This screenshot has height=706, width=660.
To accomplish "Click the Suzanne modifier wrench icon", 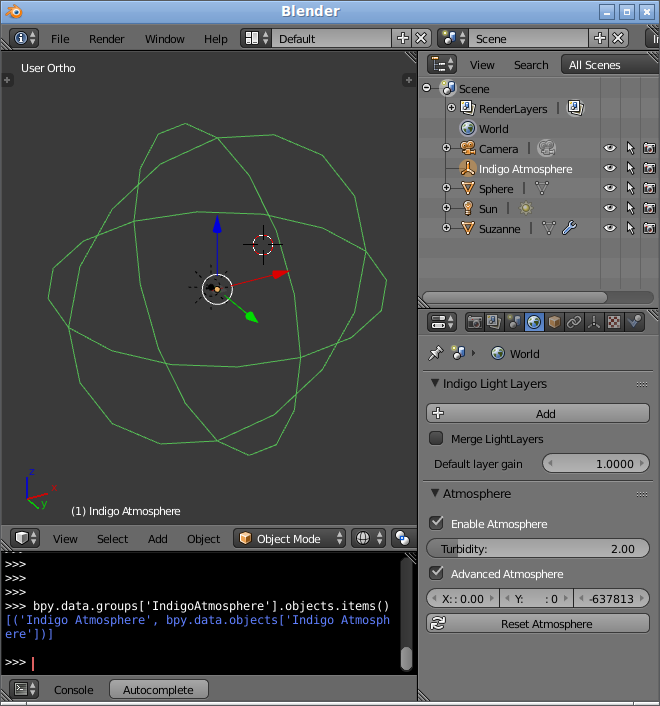I will 569,229.
